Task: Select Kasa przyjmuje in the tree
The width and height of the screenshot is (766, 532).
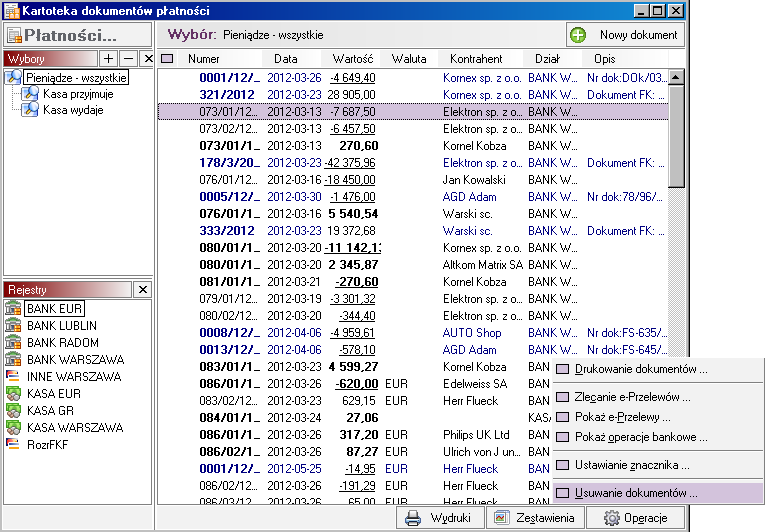Action: pos(78,94)
